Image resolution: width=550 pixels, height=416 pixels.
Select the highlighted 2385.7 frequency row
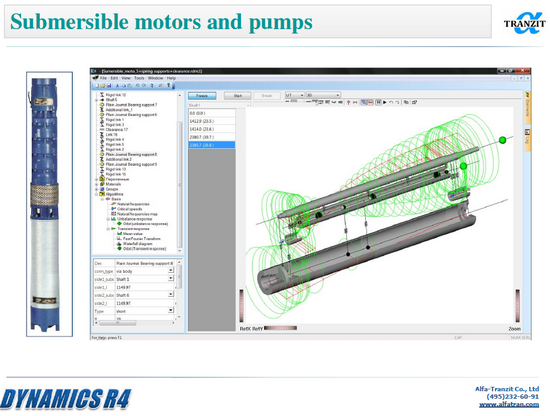point(212,145)
